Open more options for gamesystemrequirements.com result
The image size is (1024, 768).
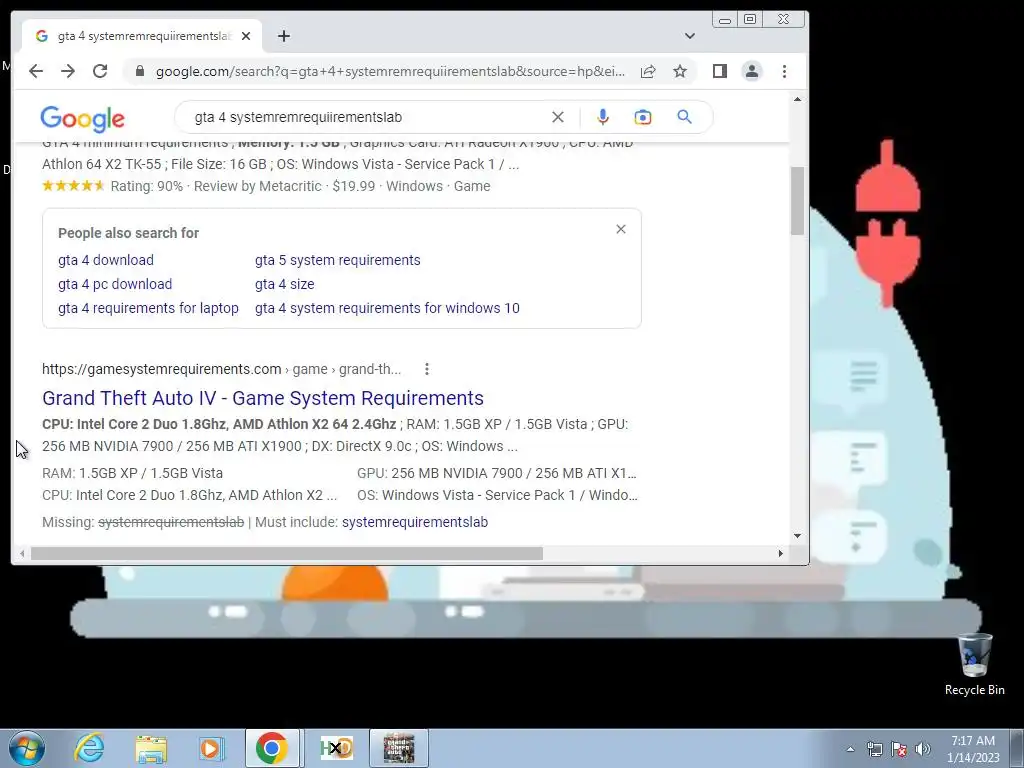coord(426,370)
